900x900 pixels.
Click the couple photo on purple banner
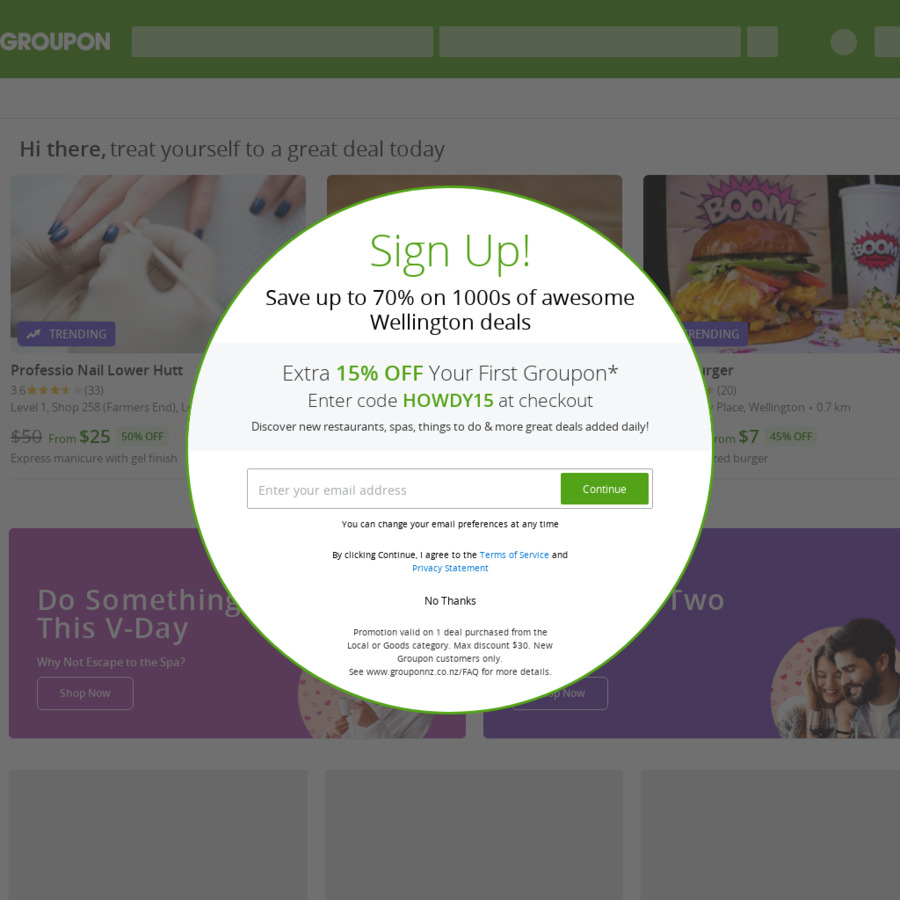pos(838,678)
